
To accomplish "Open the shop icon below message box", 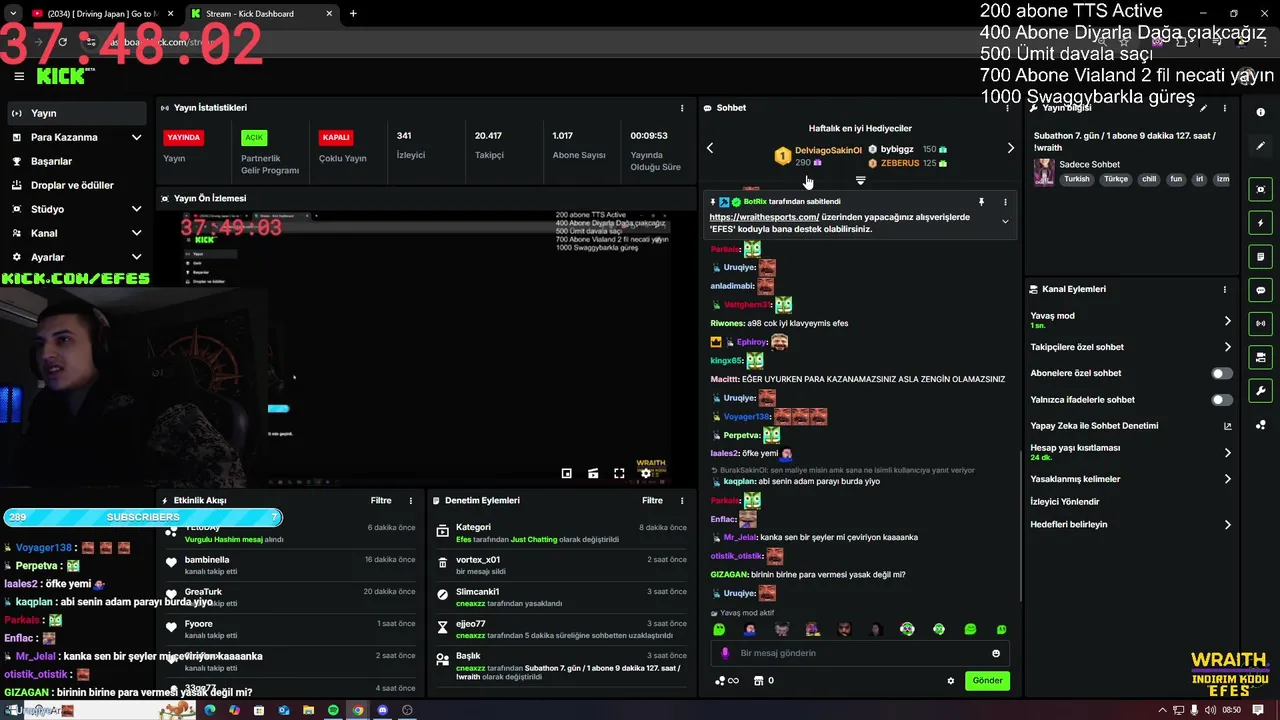I will pos(758,681).
